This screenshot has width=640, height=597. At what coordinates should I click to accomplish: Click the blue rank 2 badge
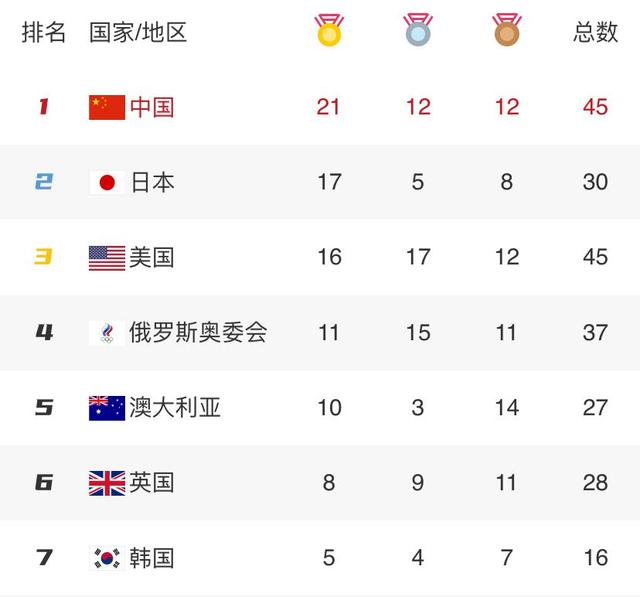(x=43, y=182)
